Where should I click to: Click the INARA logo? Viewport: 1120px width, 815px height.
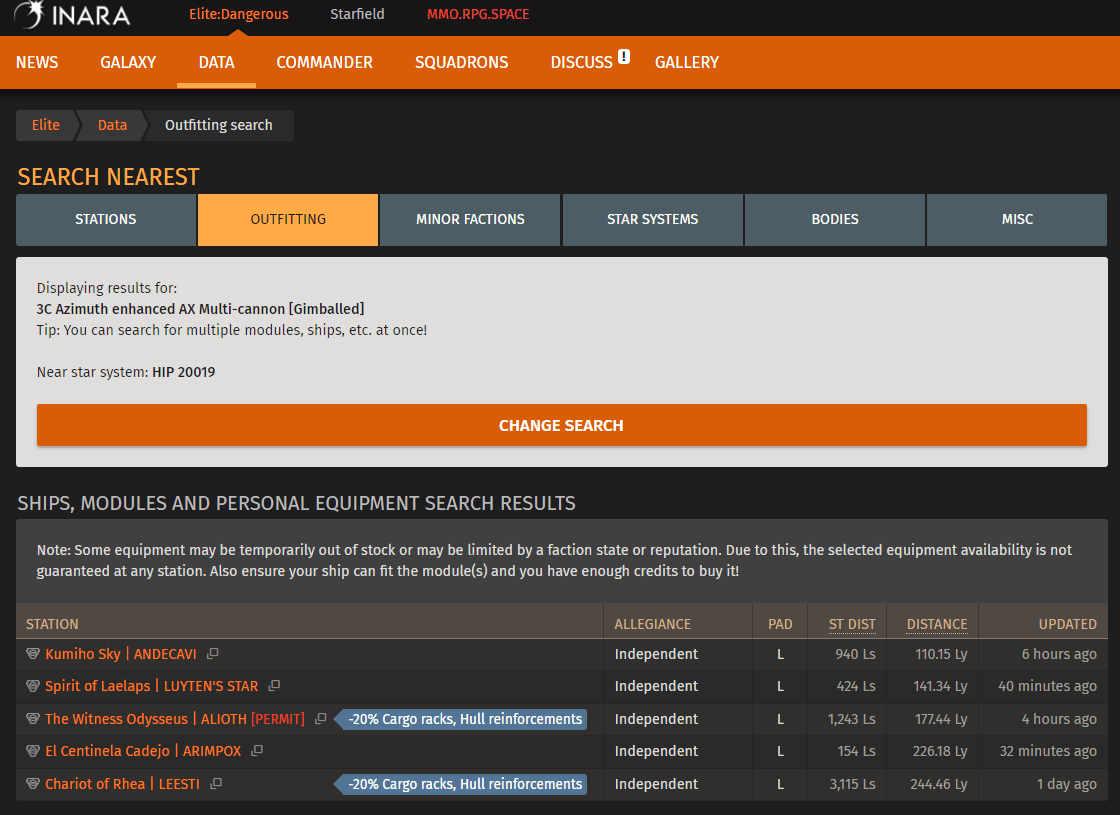(71, 14)
